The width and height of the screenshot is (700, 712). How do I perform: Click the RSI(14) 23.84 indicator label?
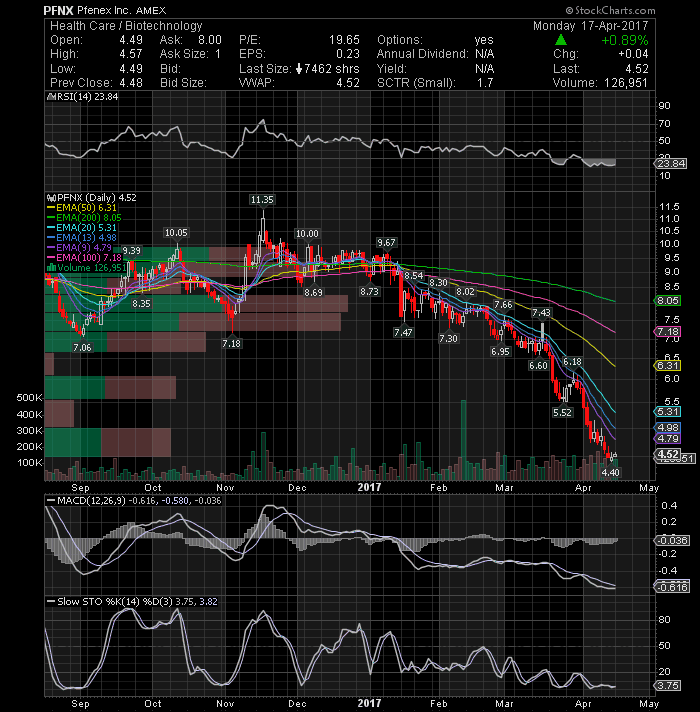[83, 97]
